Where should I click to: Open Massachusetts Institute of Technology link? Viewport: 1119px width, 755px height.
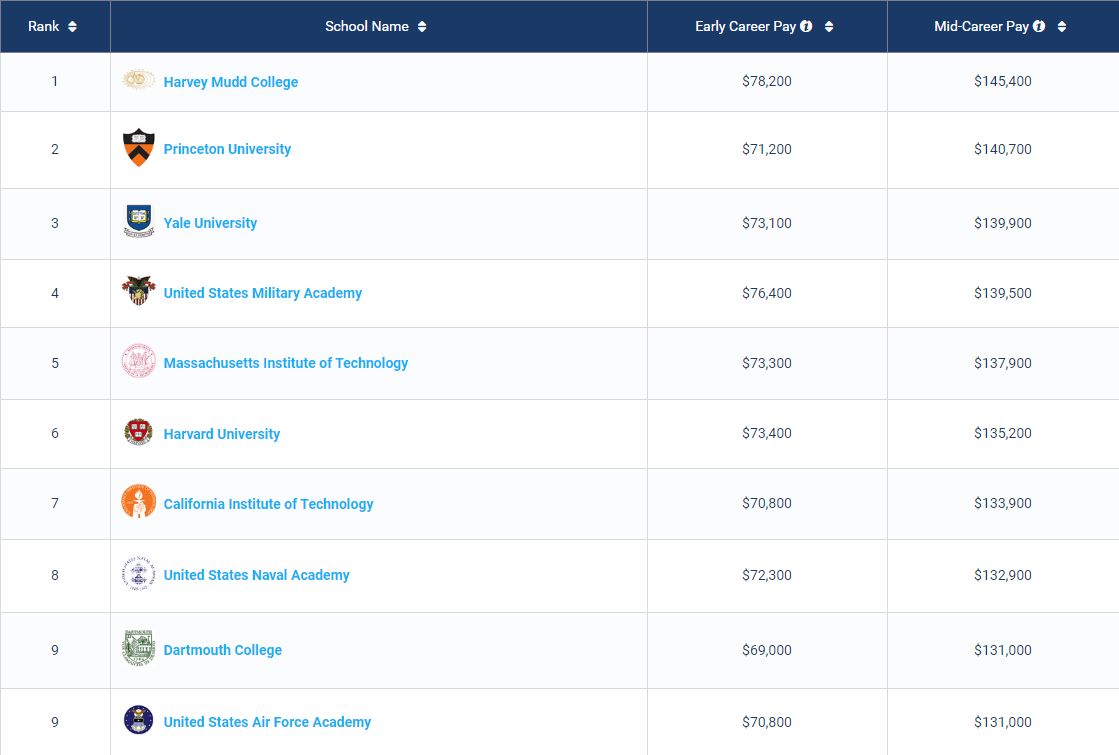click(285, 363)
